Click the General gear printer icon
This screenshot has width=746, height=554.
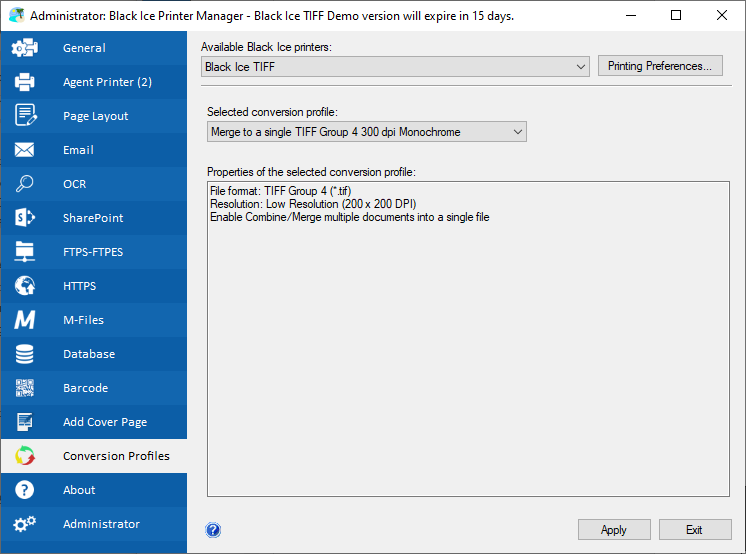point(25,48)
